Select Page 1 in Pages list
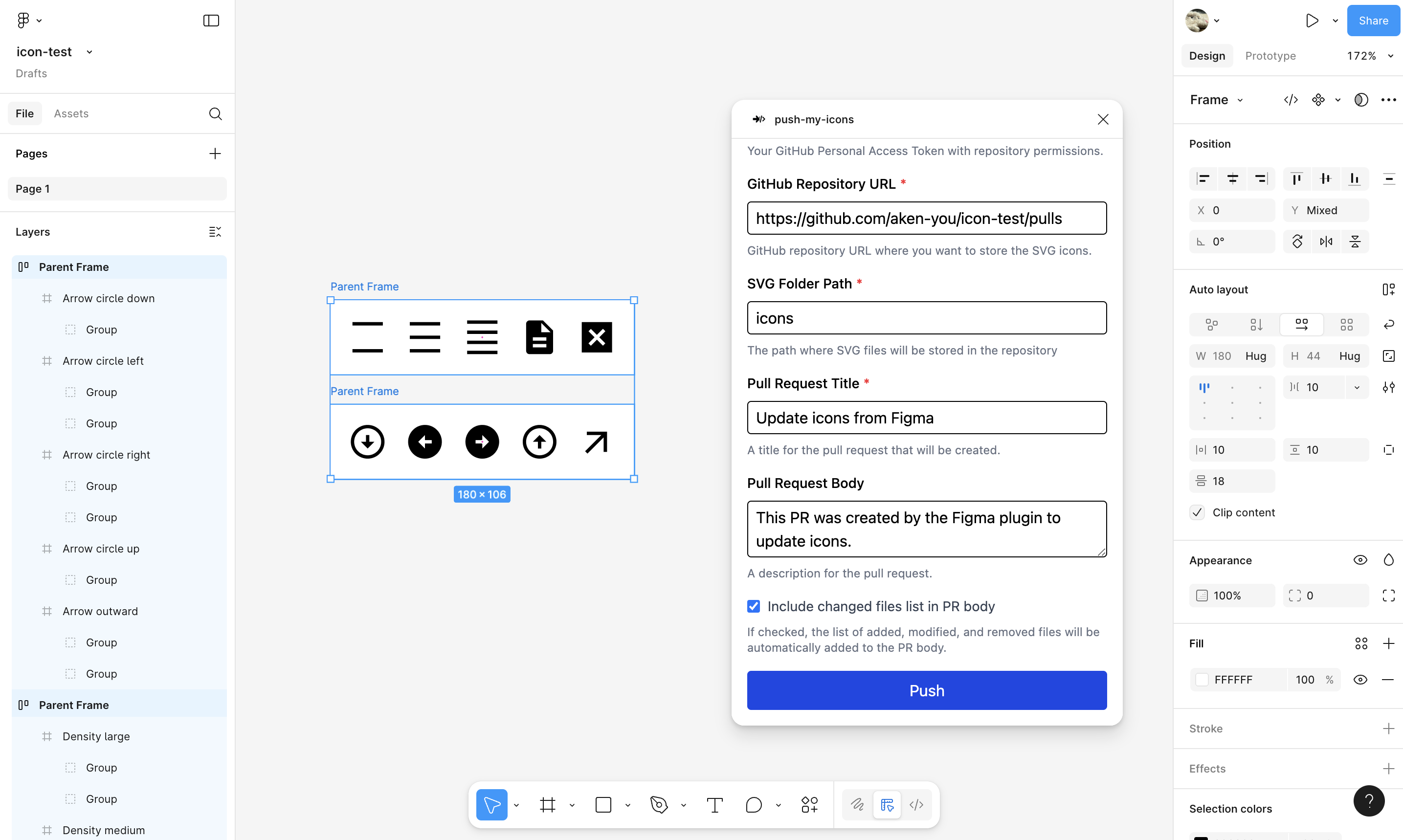The height and width of the screenshot is (840, 1403). click(117, 189)
